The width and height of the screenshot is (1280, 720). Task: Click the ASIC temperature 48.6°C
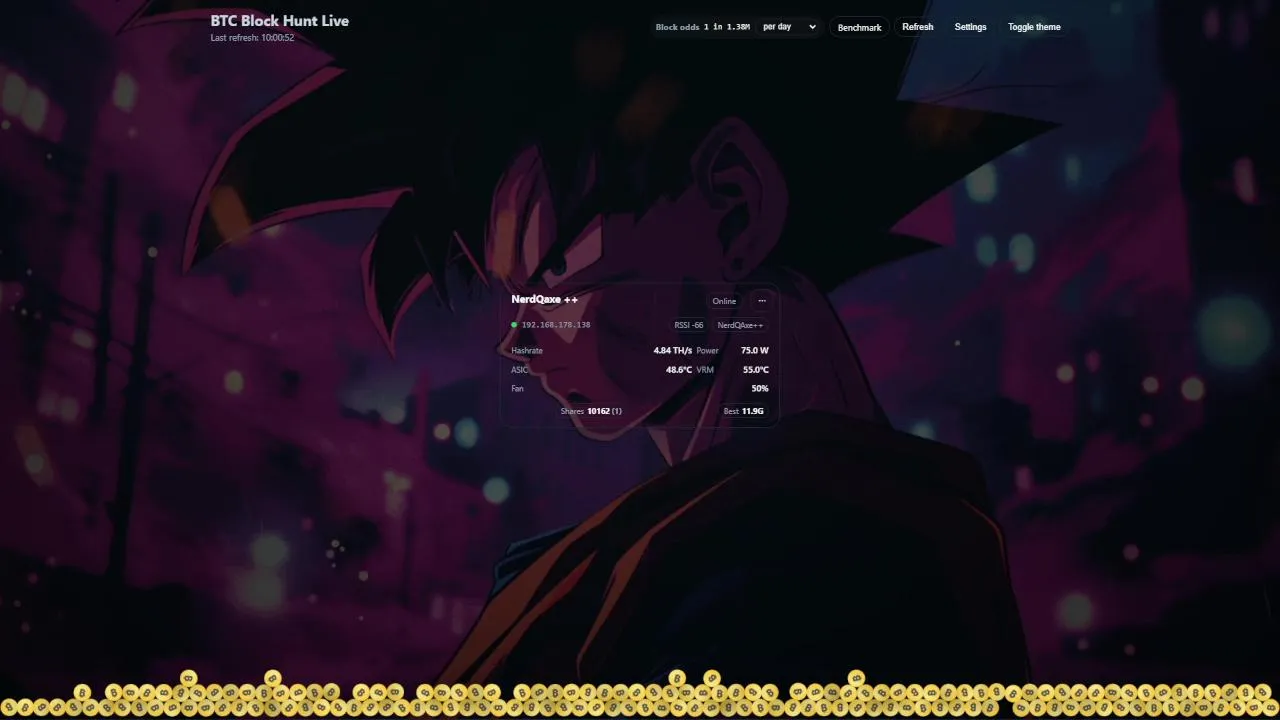679,370
